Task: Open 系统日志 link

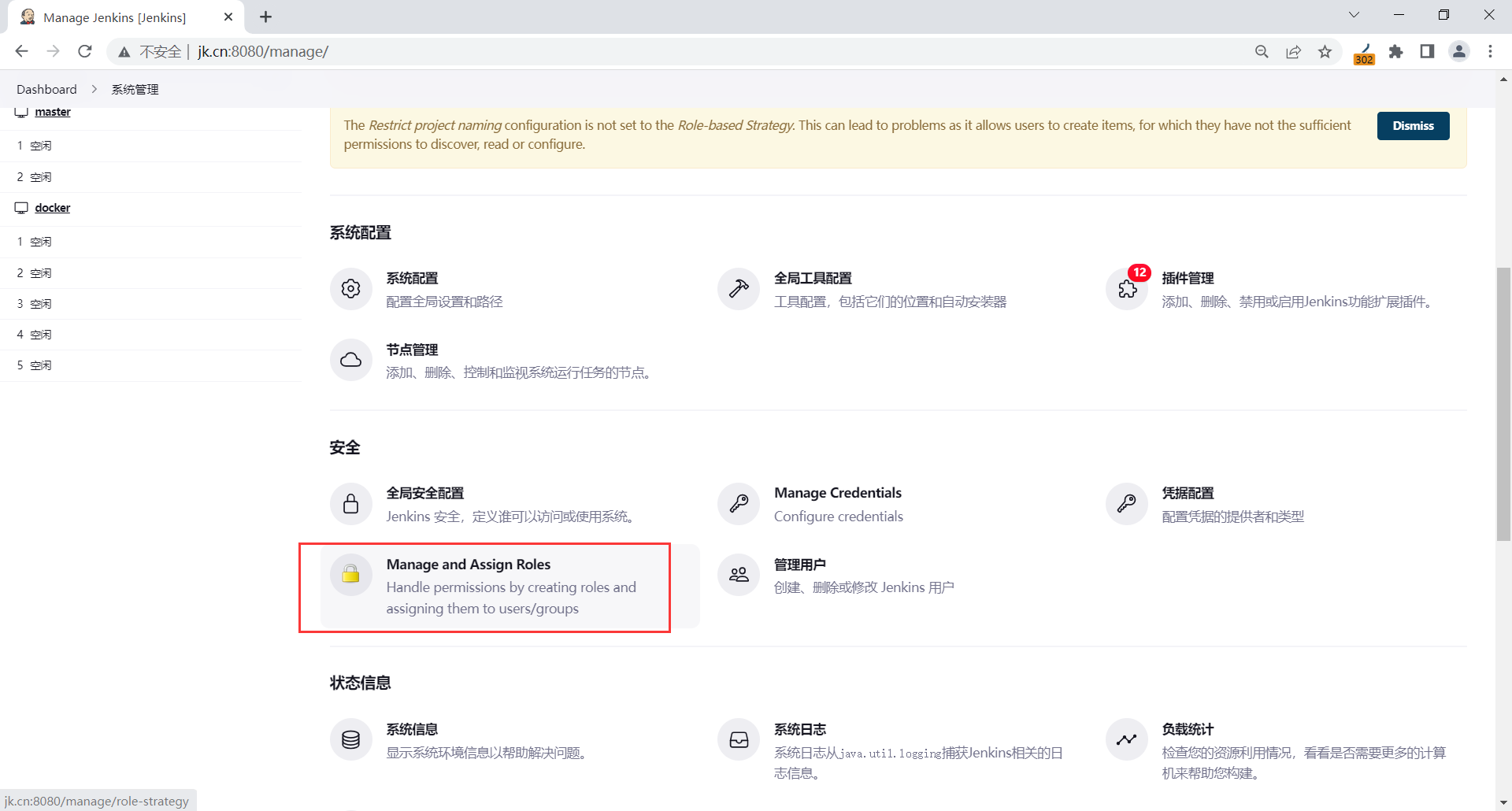Action: click(x=800, y=729)
